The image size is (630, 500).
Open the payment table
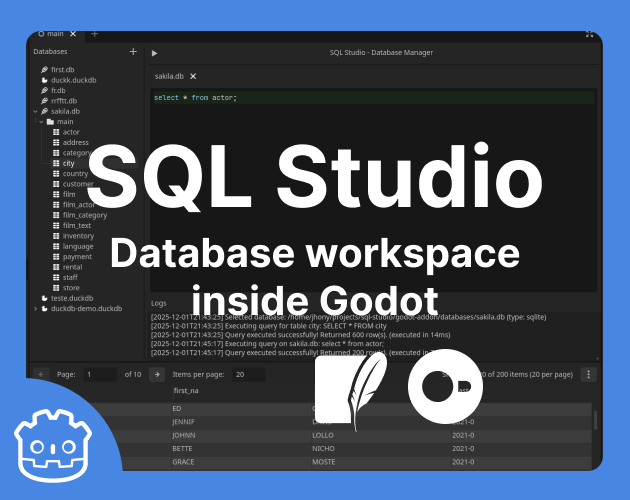point(77,257)
